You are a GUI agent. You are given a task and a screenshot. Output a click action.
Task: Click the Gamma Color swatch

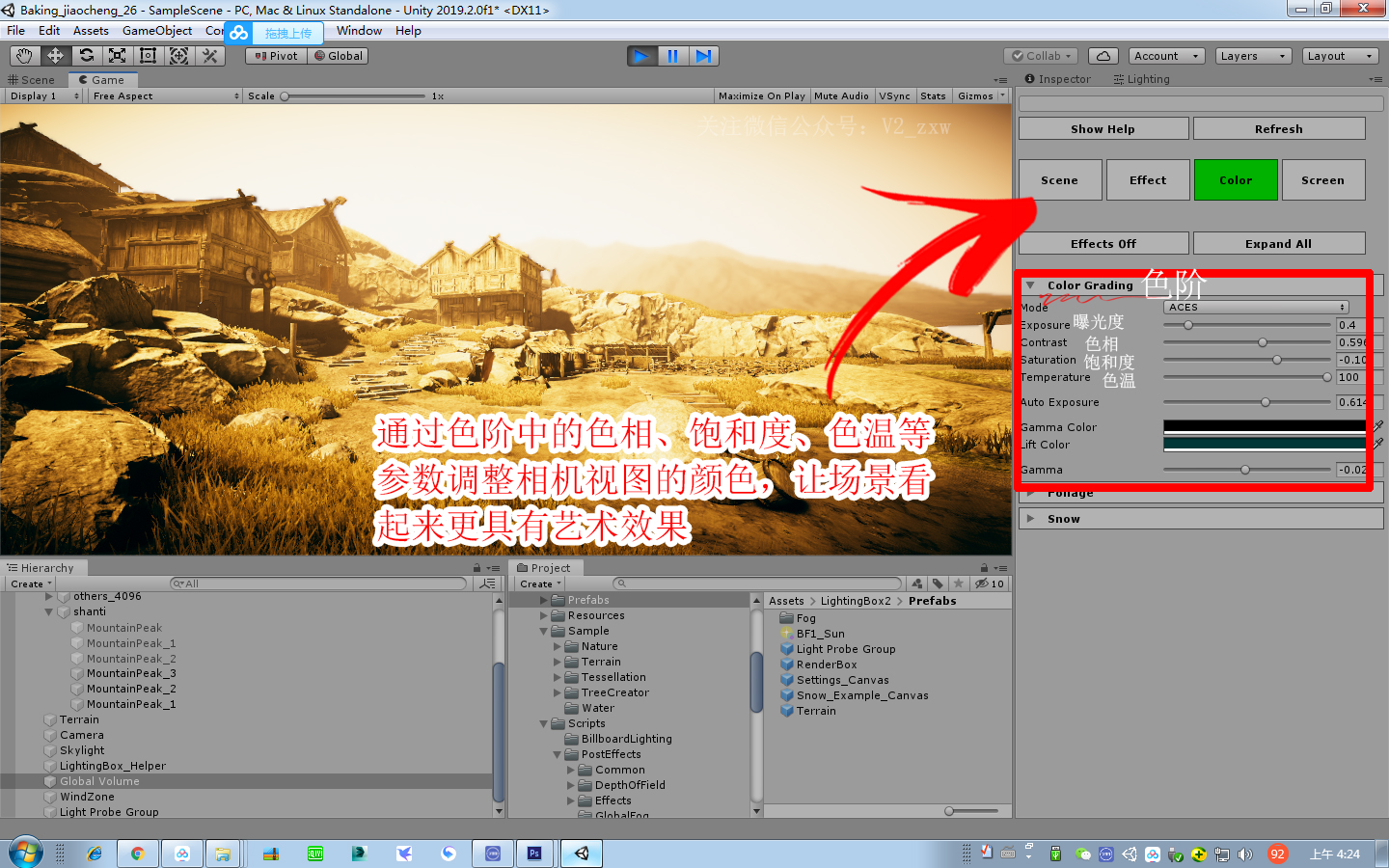[1265, 426]
